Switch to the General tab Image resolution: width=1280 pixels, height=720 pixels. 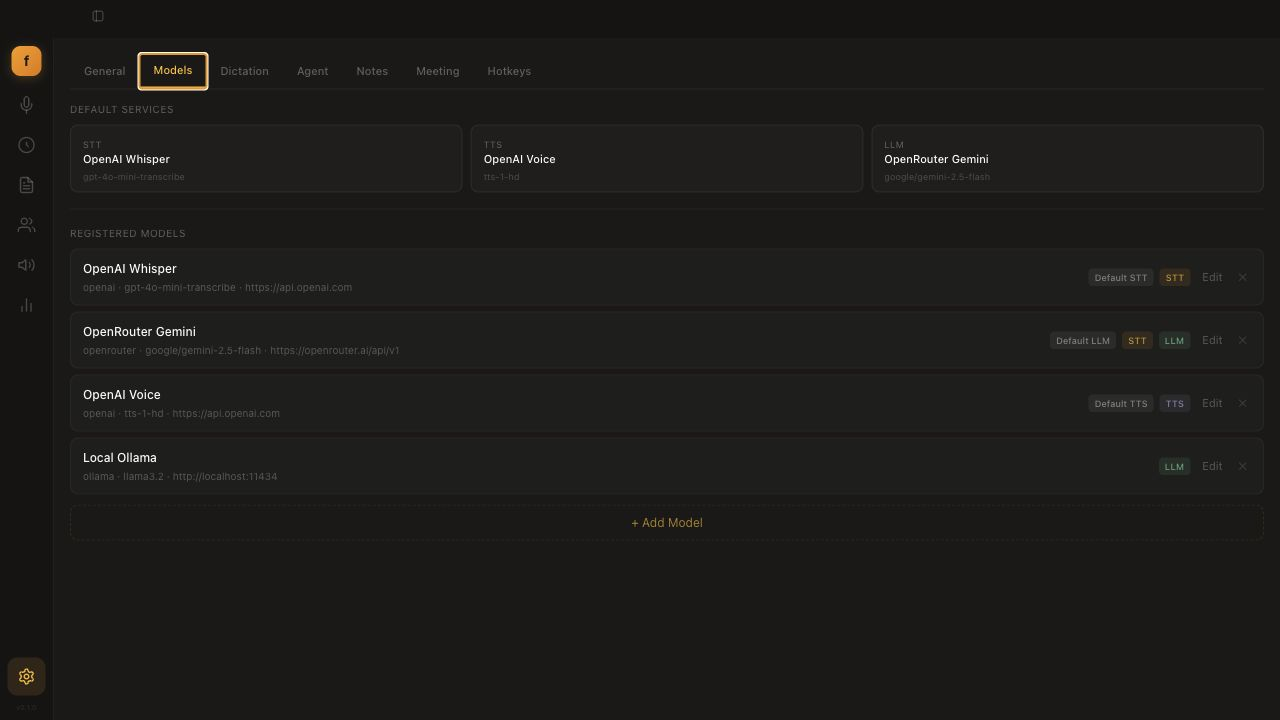[x=104, y=71]
